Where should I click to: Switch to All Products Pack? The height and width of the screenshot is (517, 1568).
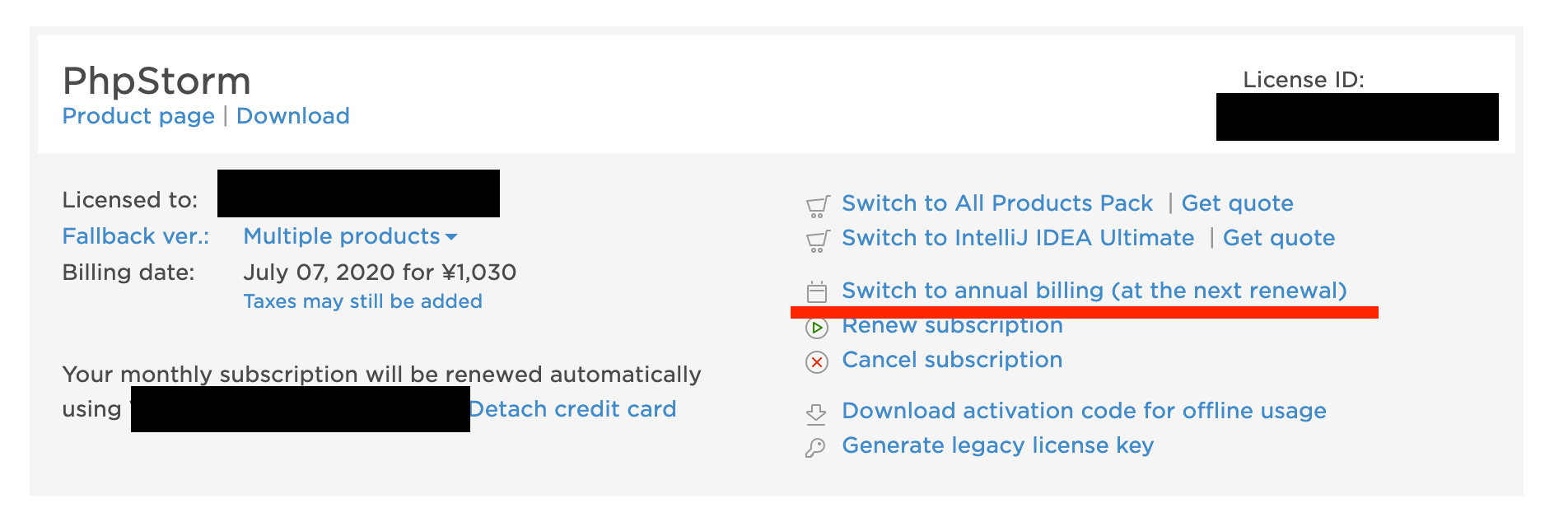coord(996,203)
